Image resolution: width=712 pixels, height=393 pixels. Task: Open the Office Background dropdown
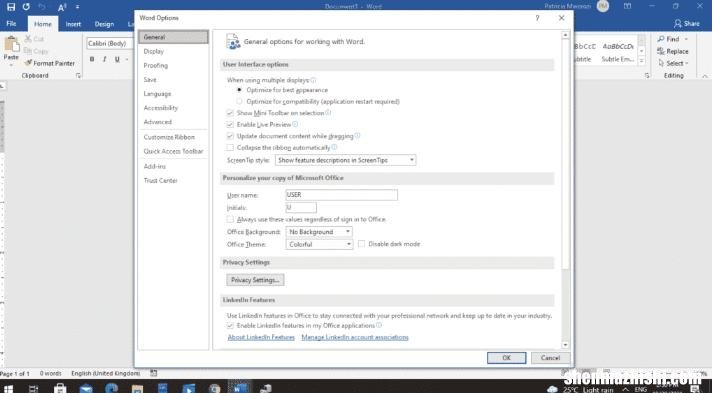(319, 232)
